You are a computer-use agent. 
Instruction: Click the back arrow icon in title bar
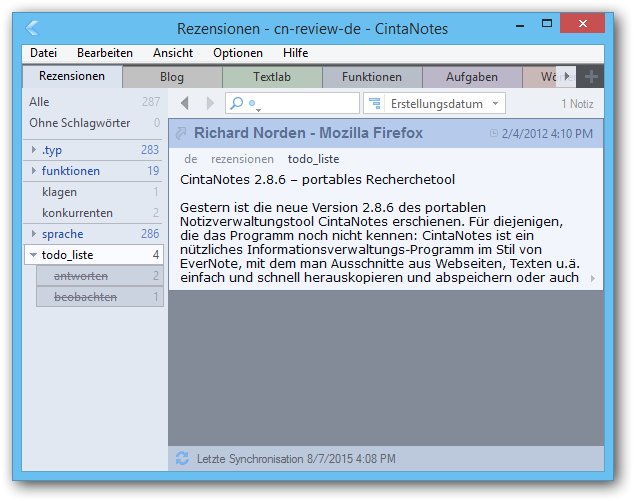click(x=32, y=28)
